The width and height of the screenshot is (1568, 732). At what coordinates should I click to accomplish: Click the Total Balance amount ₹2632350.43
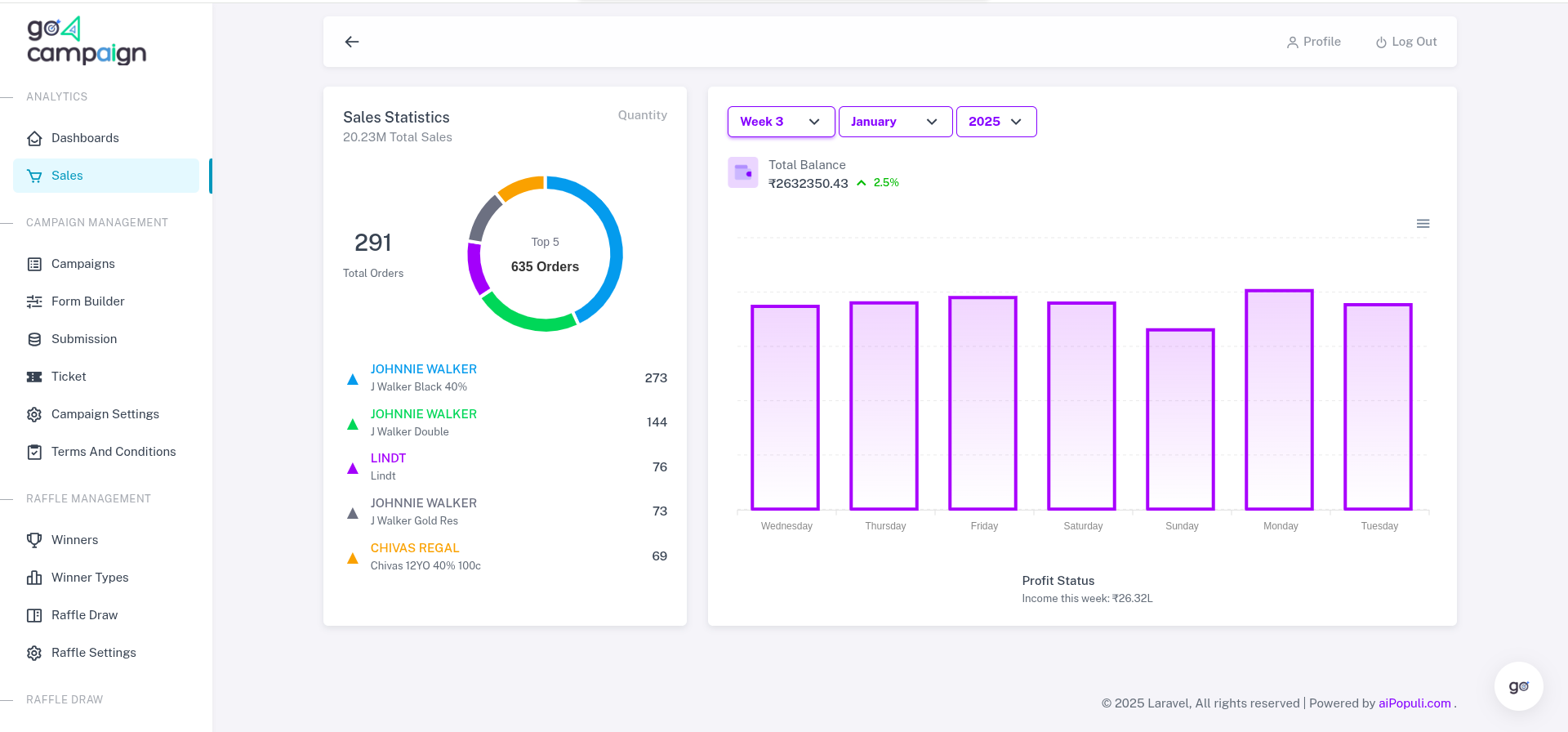pos(808,184)
